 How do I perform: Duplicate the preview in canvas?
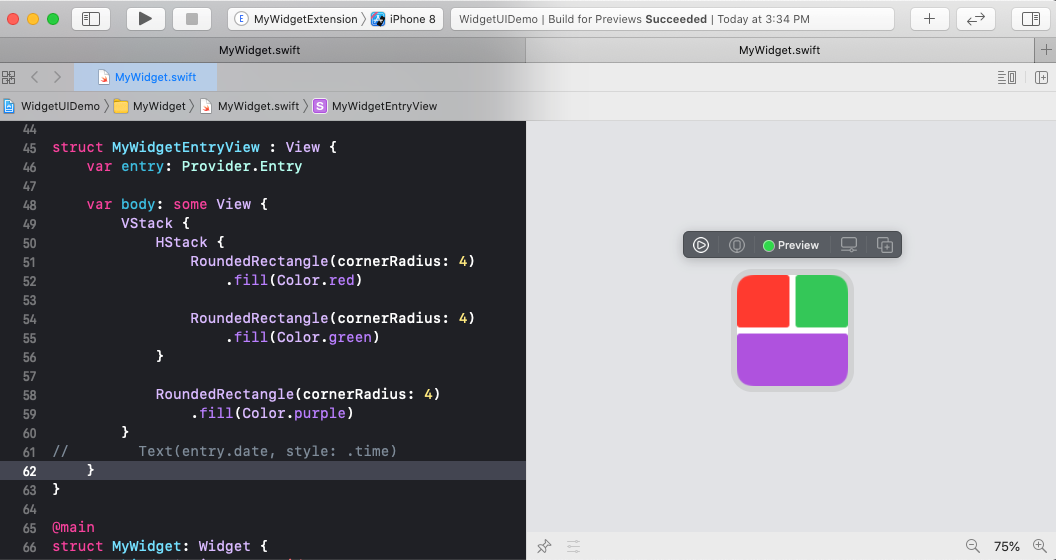click(x=884, y=245)
